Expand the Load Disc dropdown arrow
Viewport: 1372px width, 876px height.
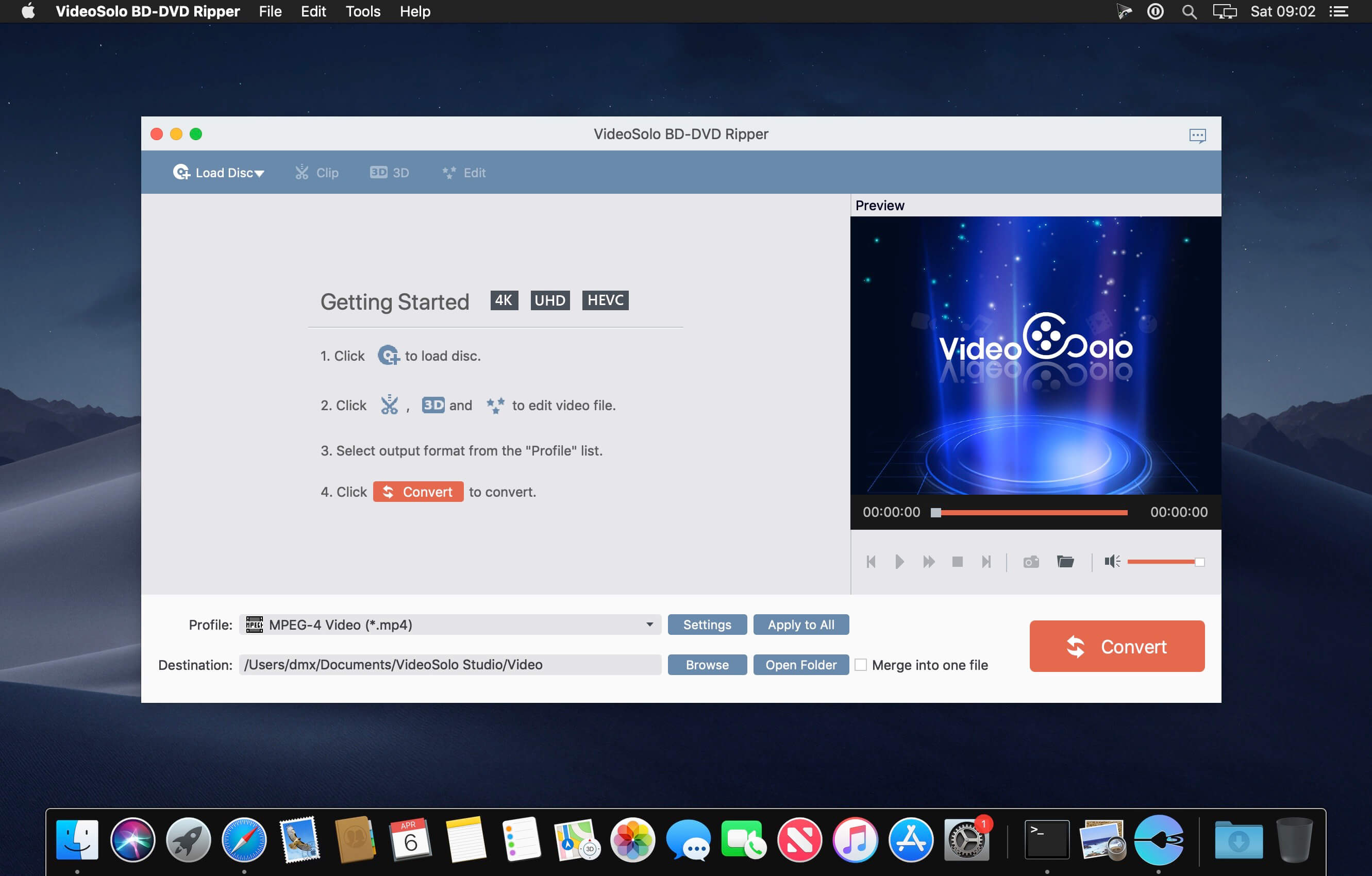[x=260, y=174]
